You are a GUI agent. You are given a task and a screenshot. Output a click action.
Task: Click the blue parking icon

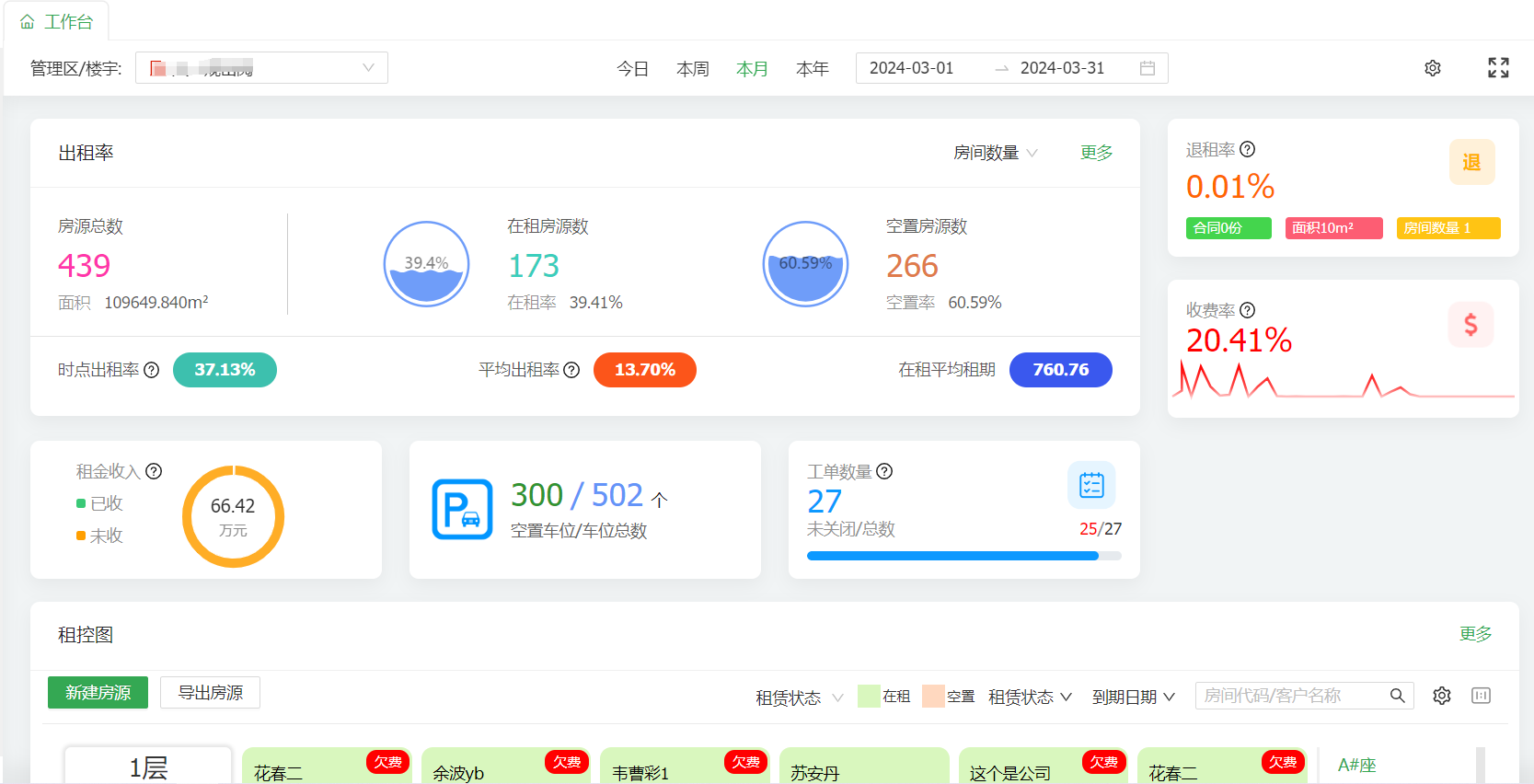pyautogui.click(x=462, y=509)
